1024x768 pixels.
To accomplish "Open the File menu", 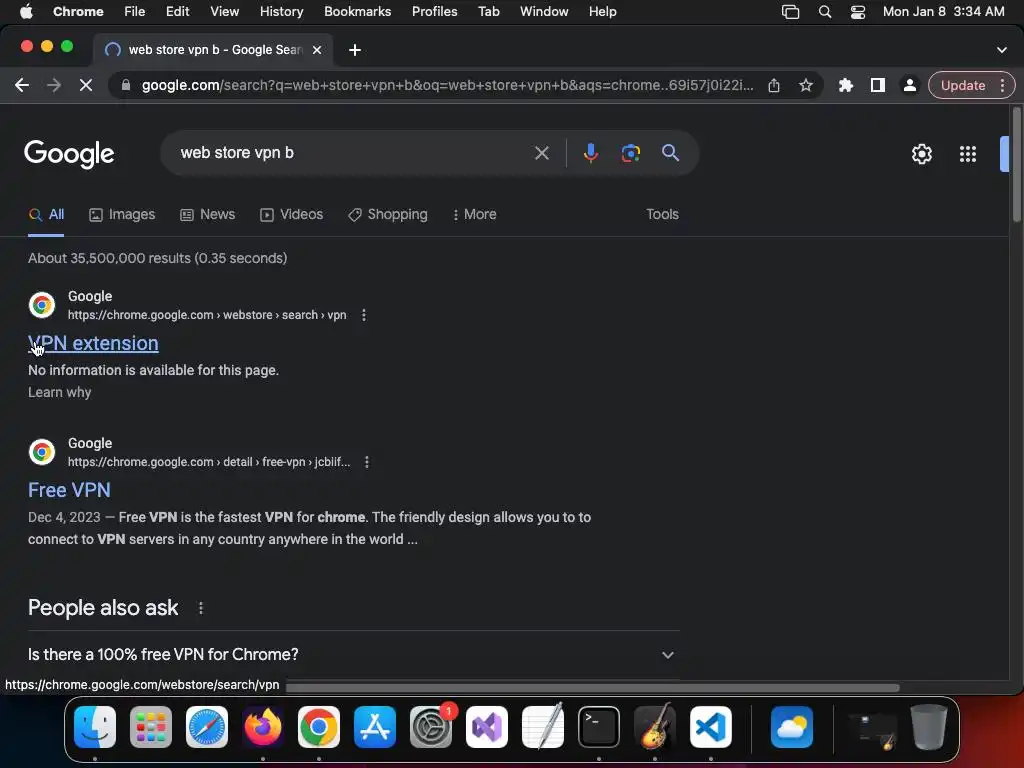I will click(135, 12).
